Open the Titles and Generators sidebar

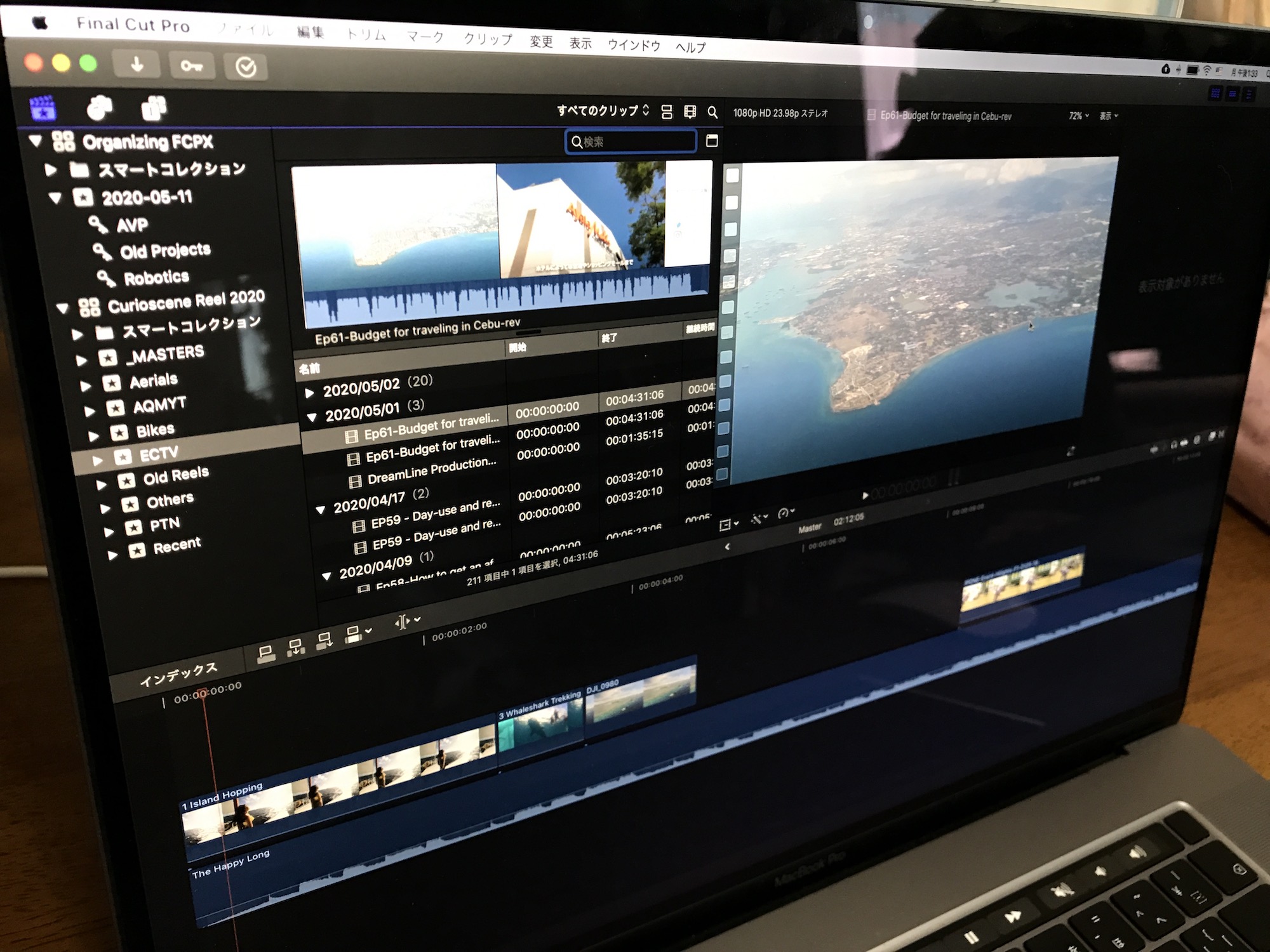click(154, 109)
